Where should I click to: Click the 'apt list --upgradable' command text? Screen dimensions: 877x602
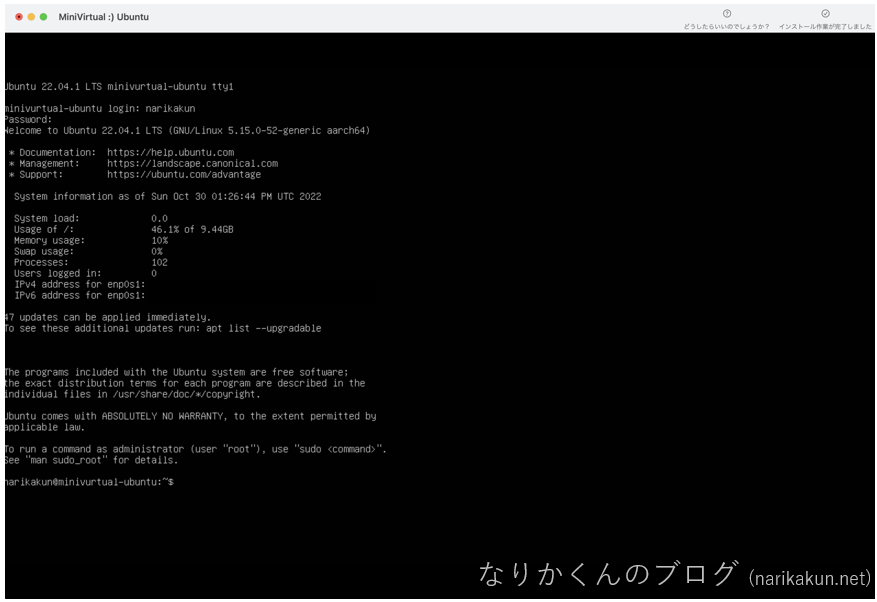pos(263,328)
